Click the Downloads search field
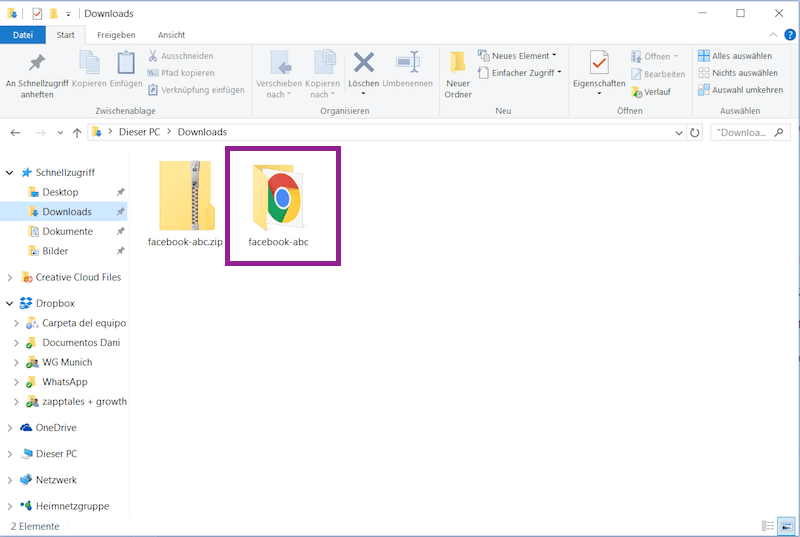800x537 pixels. click(750, 133)
